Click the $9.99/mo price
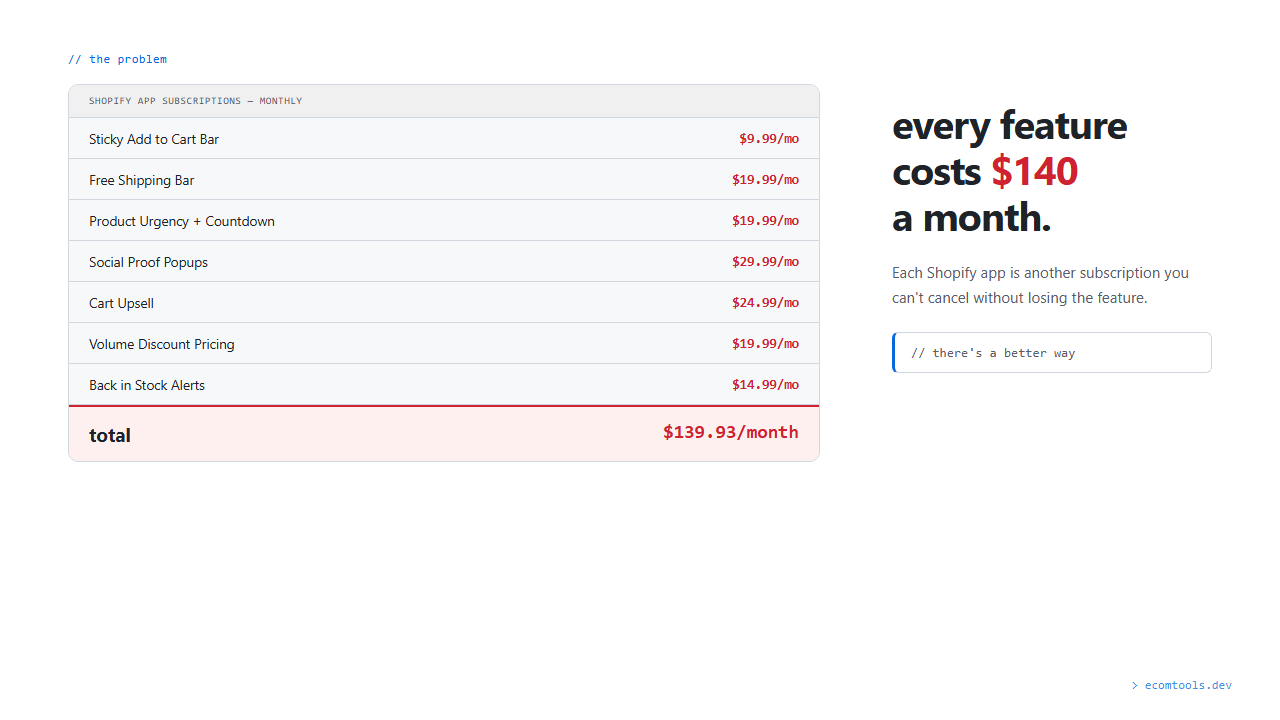Screen dimensions: 1280x720 point(768,139)
